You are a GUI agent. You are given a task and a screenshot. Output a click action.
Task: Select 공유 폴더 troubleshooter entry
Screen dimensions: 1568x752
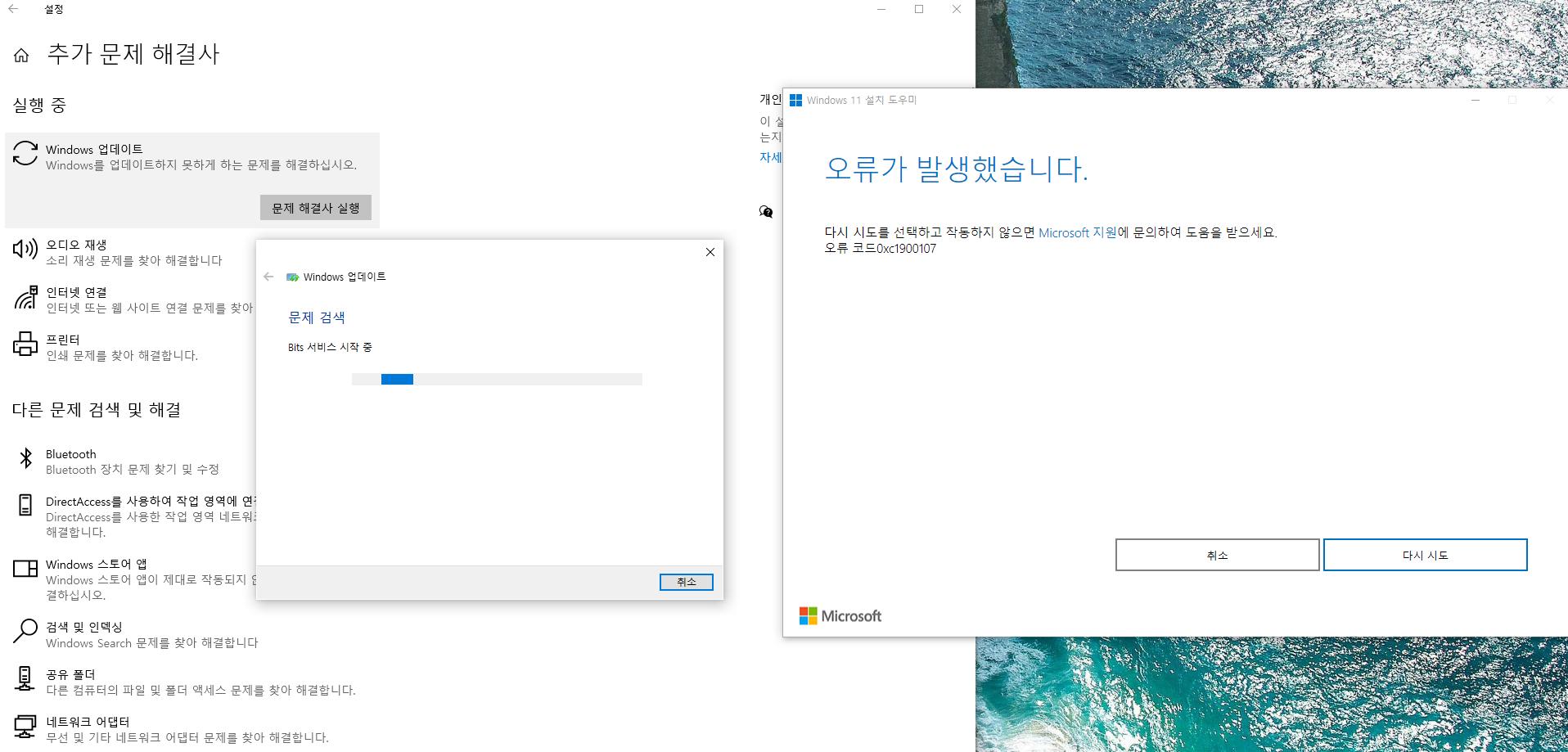coord(192,682)
